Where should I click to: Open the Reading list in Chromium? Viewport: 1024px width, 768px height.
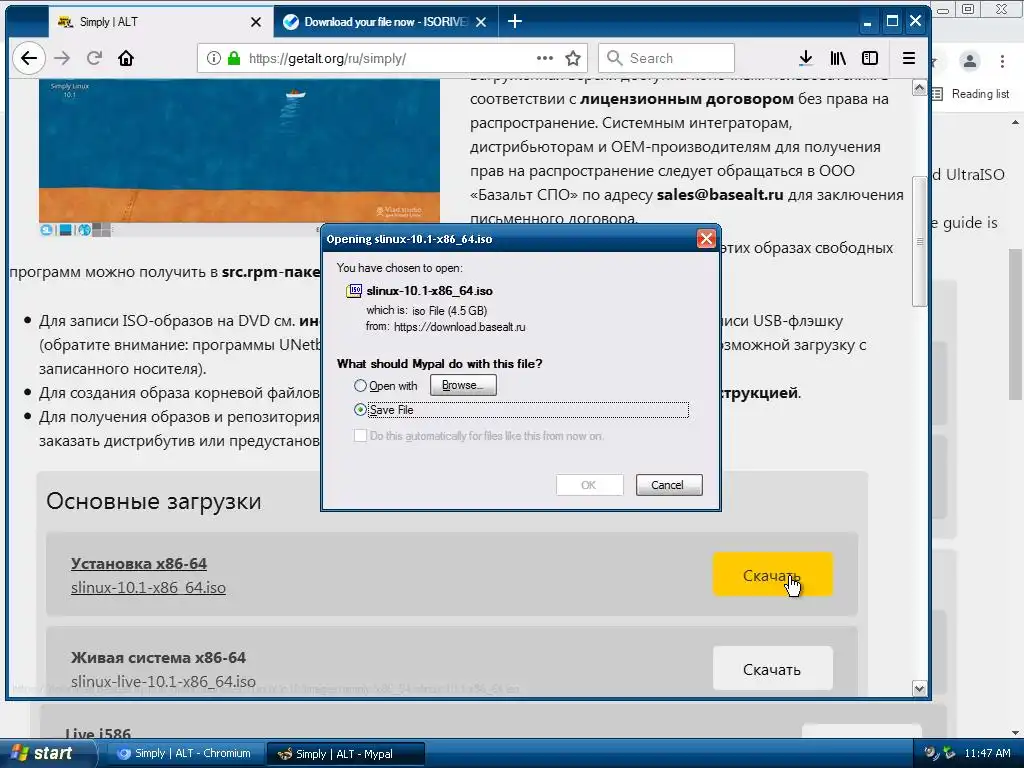[972, 94]
